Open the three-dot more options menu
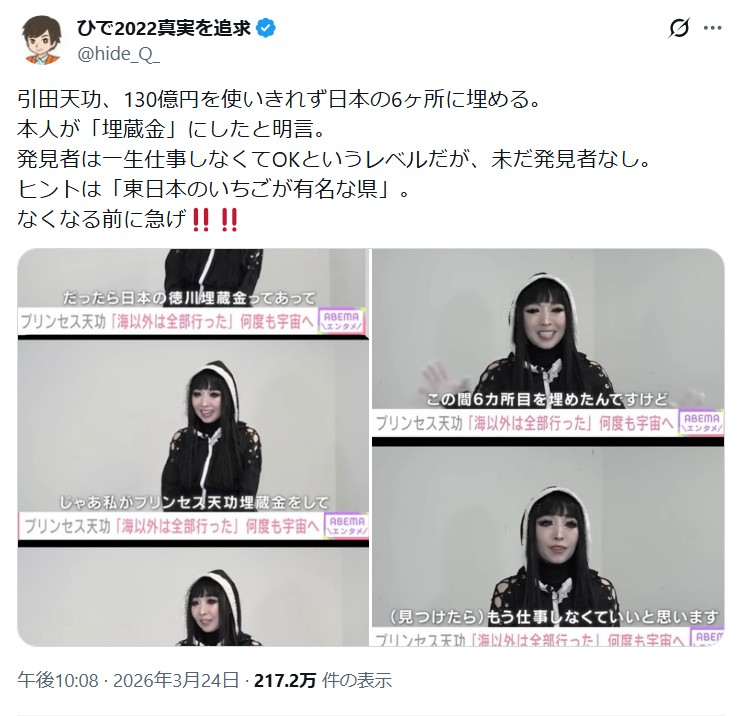 click(712, 28)
